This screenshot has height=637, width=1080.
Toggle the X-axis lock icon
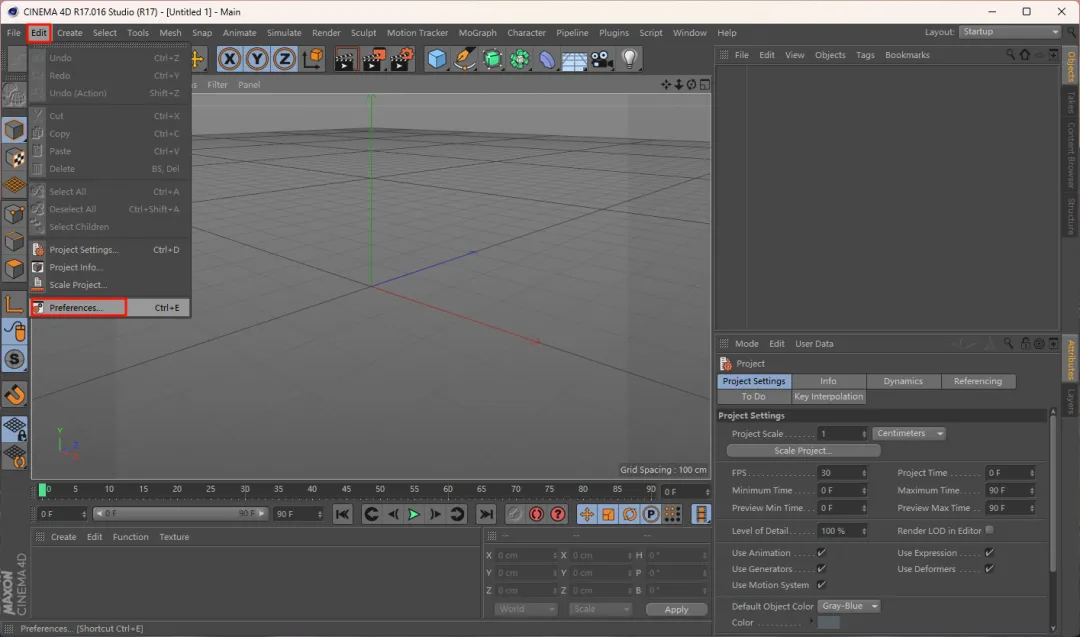coord(230,59)
